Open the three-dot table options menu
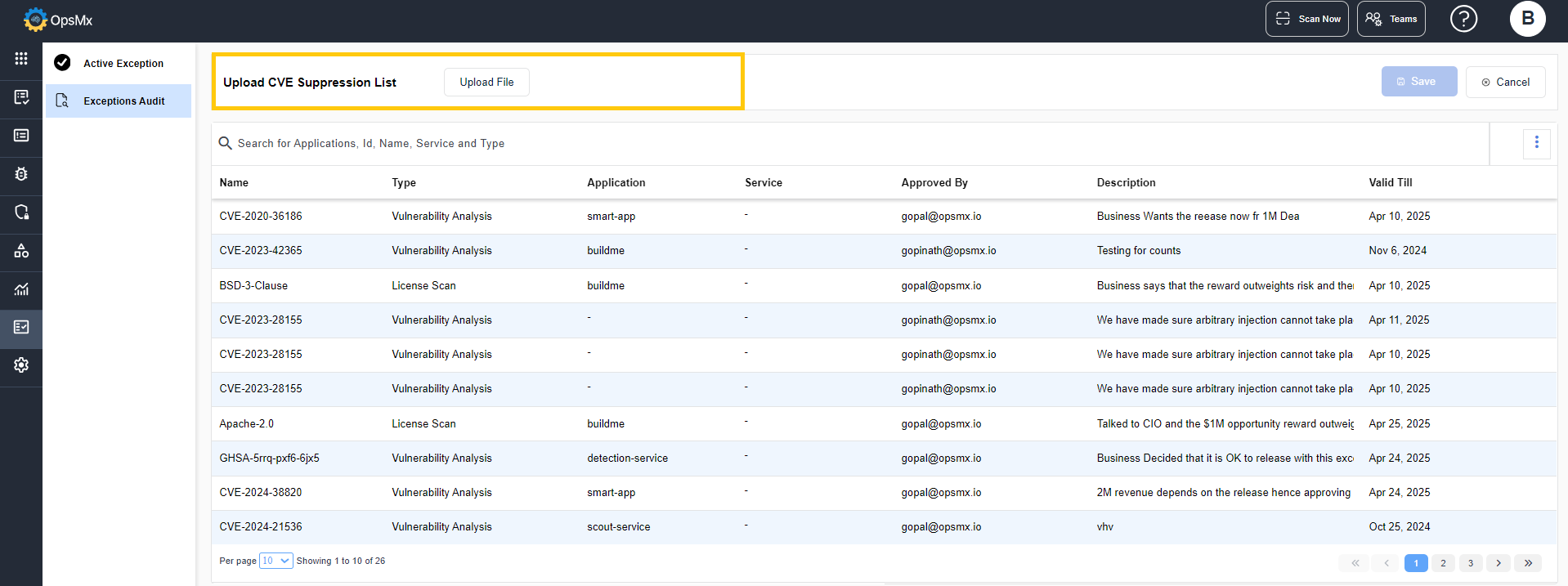This screenshot has height=586, width=1568. click(1536, 143)
